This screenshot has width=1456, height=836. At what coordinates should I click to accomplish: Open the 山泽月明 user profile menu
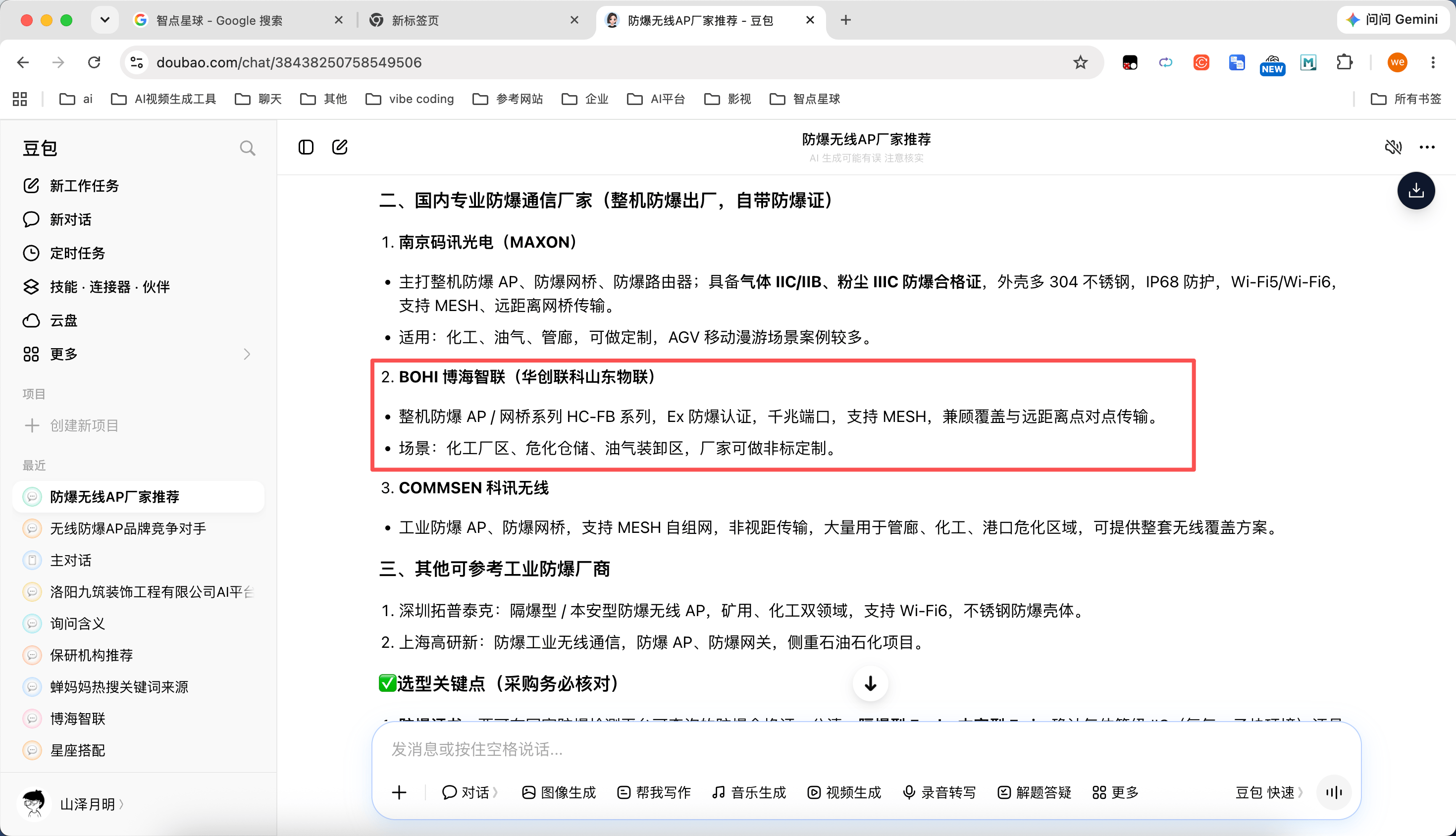click(x=73, y=804)
